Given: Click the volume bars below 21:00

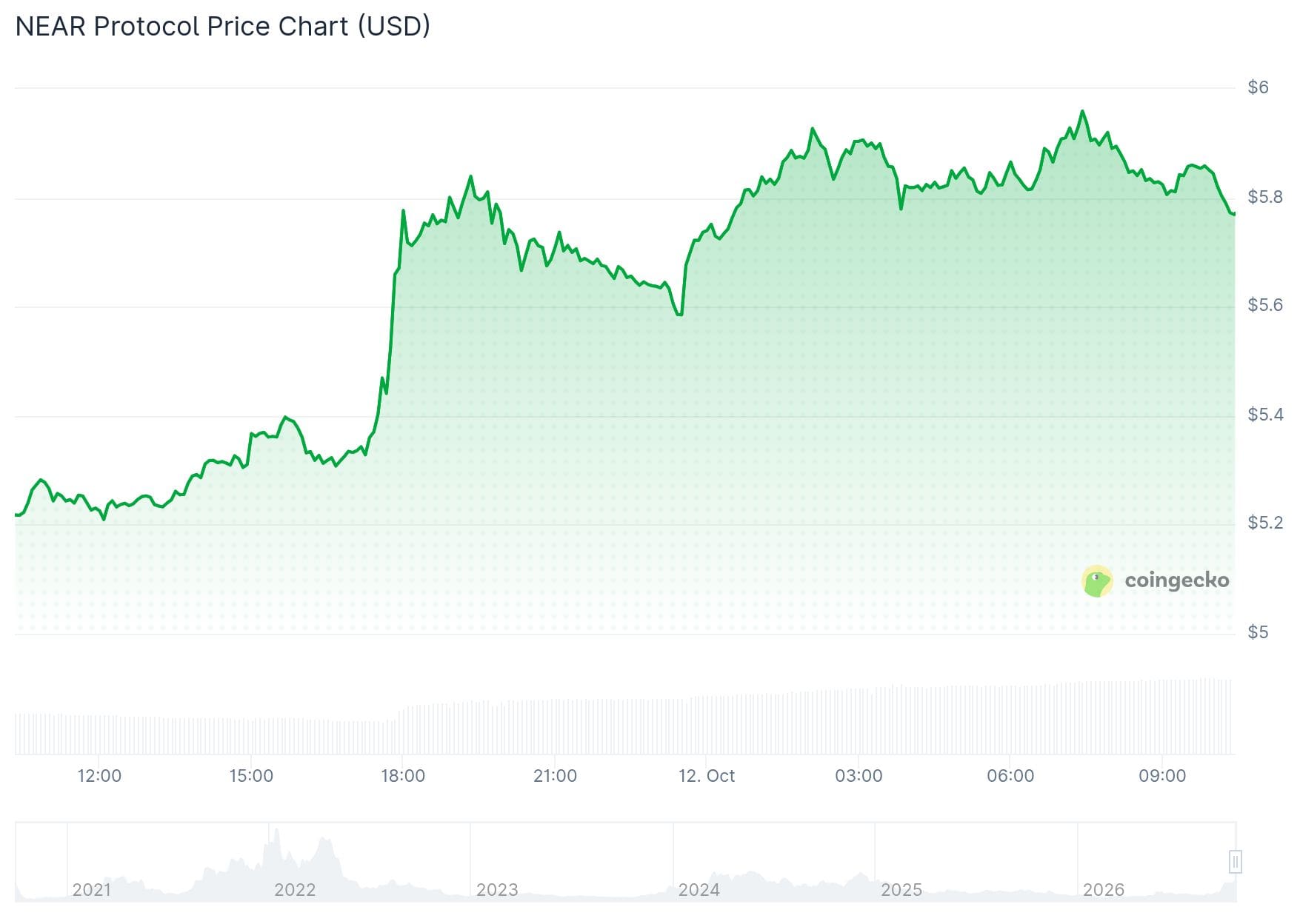Looking at the screenshot, I should 555,726.
